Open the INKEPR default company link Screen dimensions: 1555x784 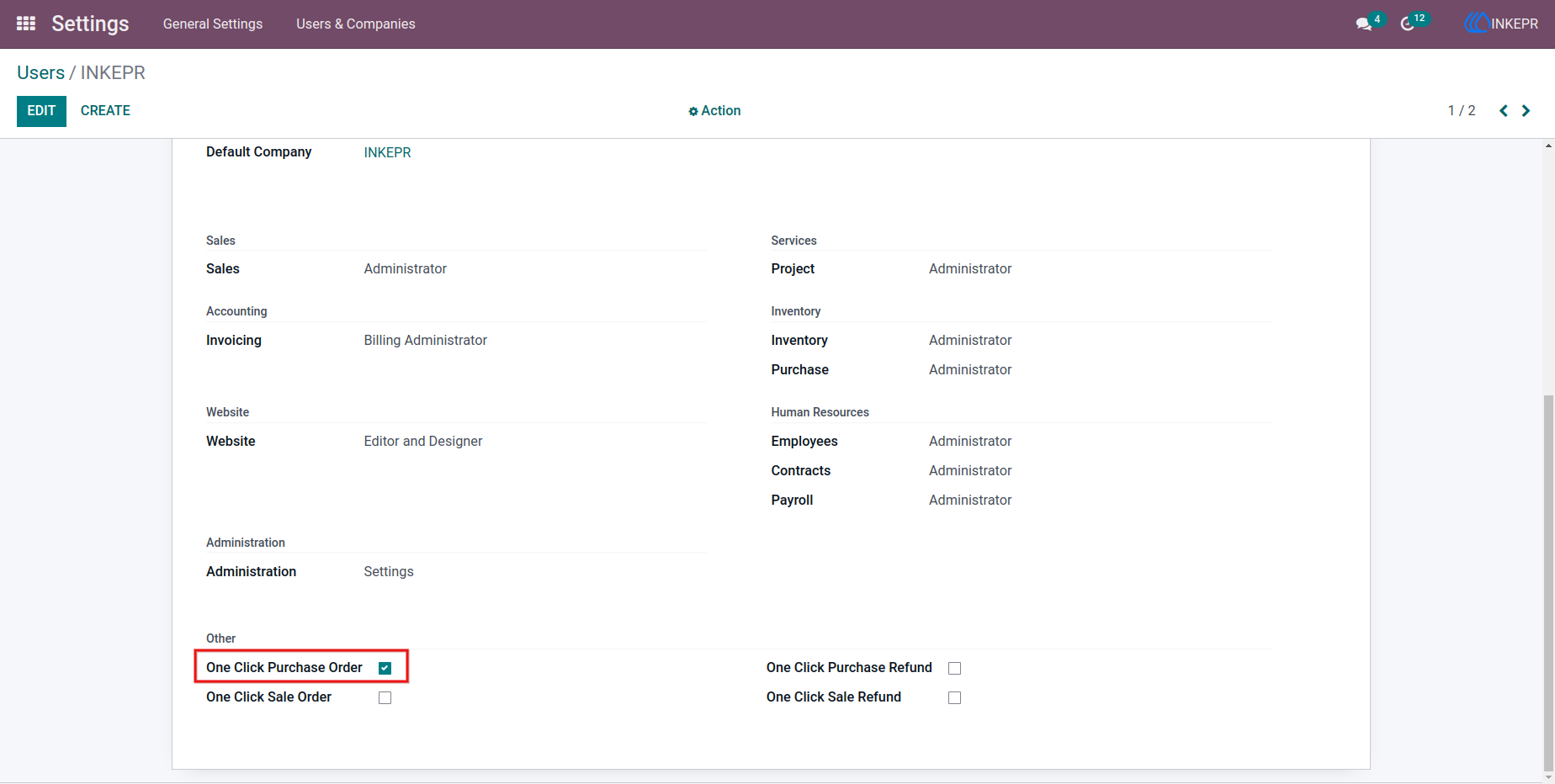click(x=388, y=152)
